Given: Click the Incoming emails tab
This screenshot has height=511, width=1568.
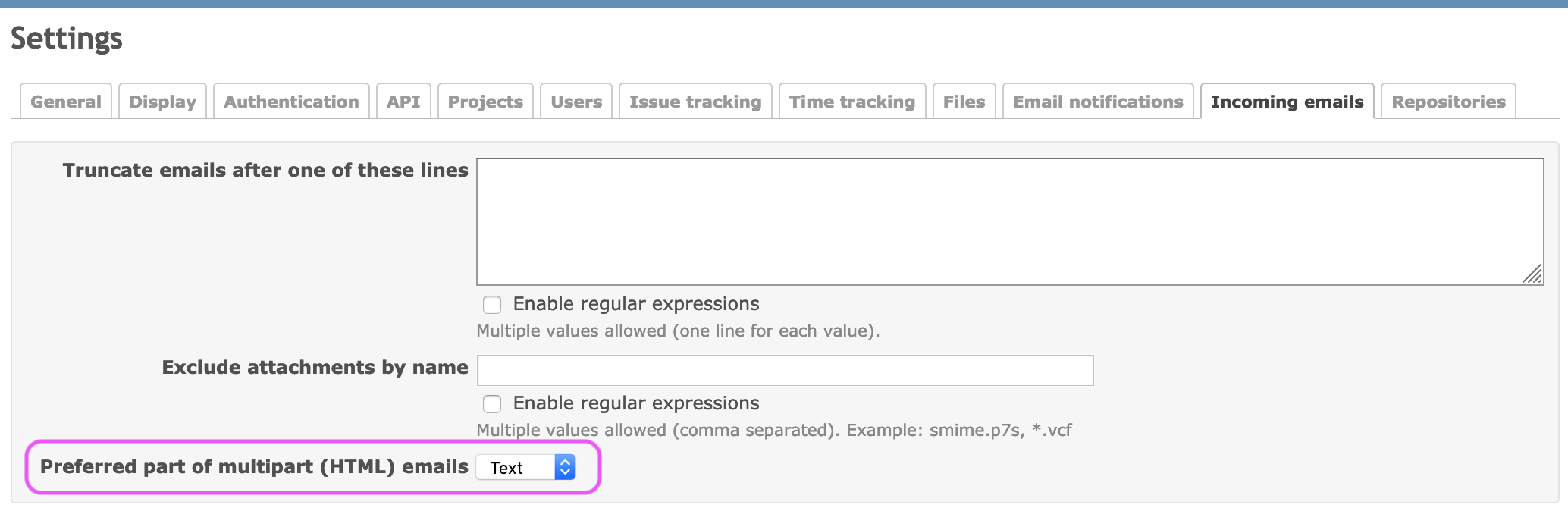Looking at the screenshot, I should 1287,102.
